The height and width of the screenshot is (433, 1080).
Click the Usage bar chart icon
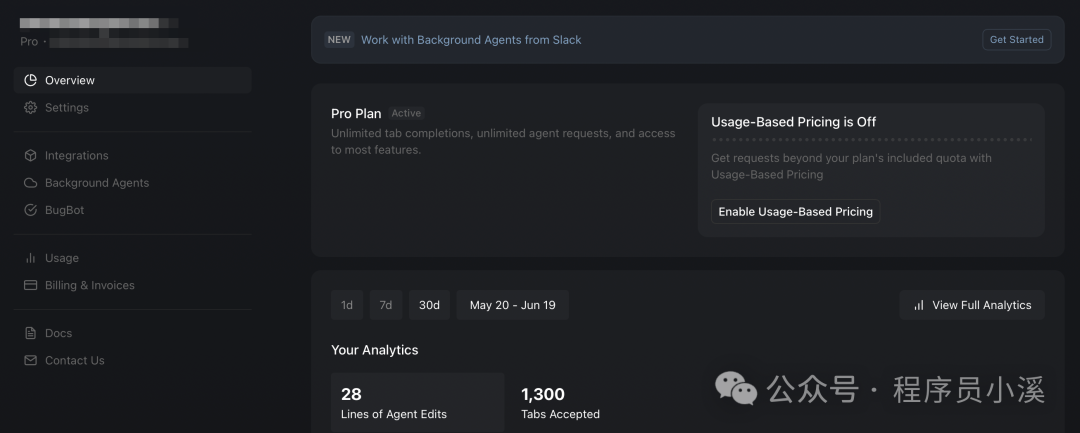pos(30,258)
